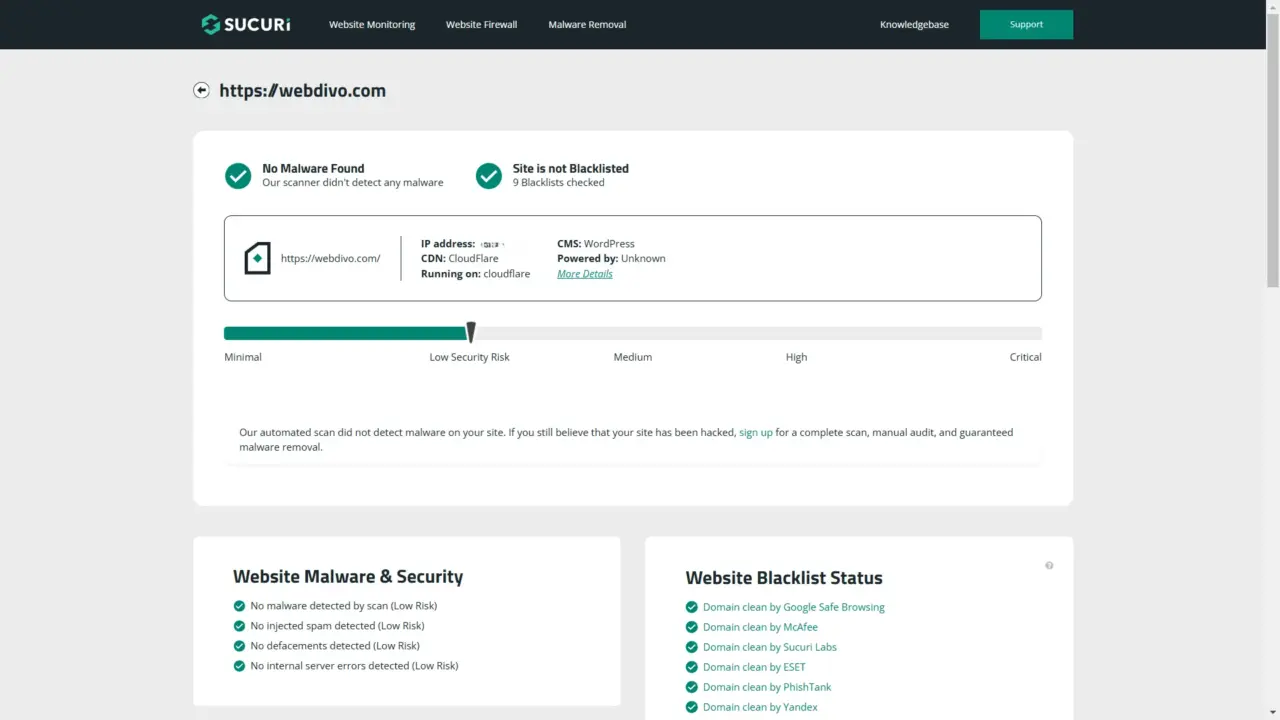Image resolution: width=1280 pixels, height=720 pixels.
Task: Click check icon next to Domain clean by PhishTank
Action: point(691,687)
